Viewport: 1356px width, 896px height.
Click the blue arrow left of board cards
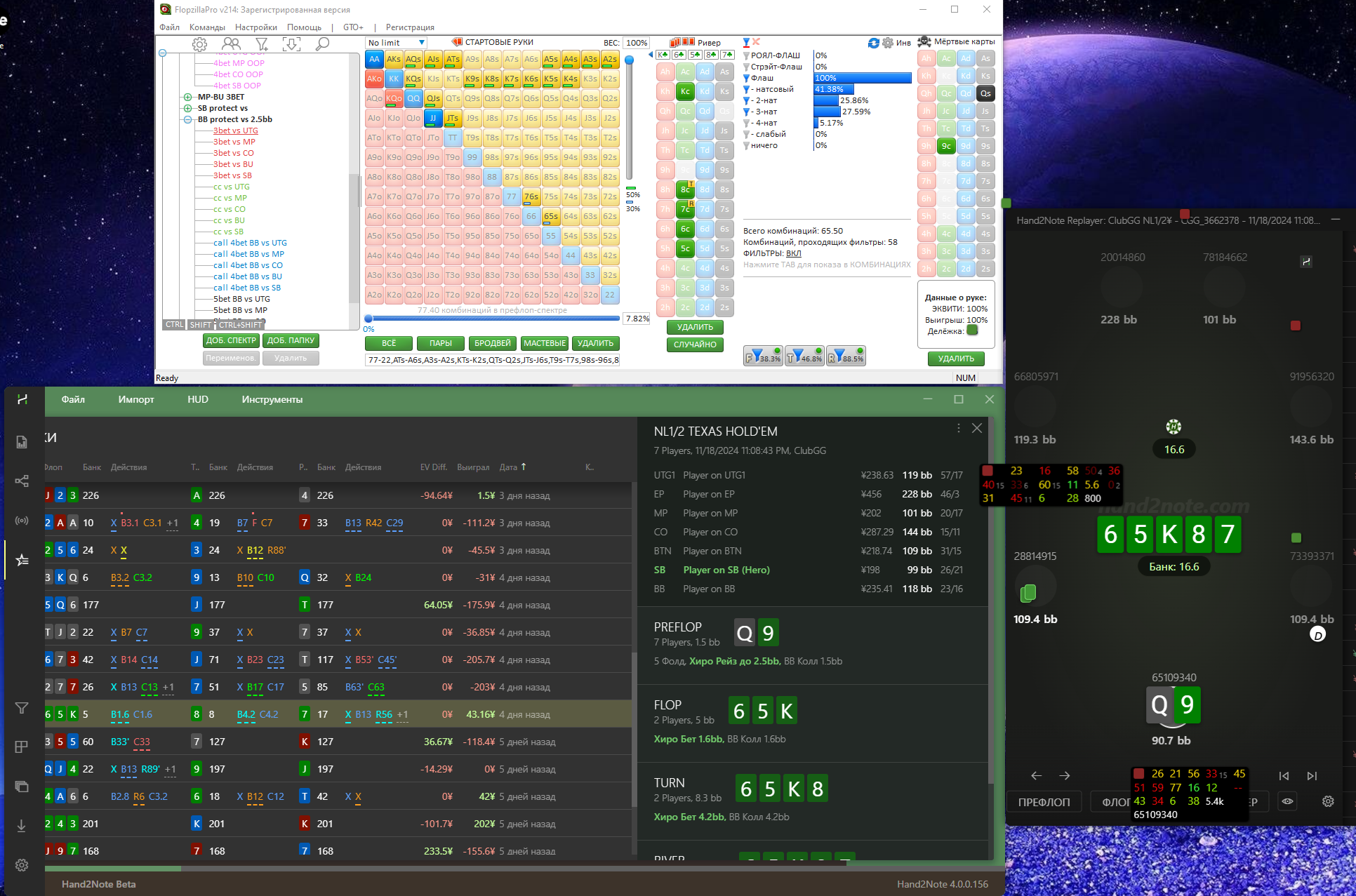(x=651, y=55)
